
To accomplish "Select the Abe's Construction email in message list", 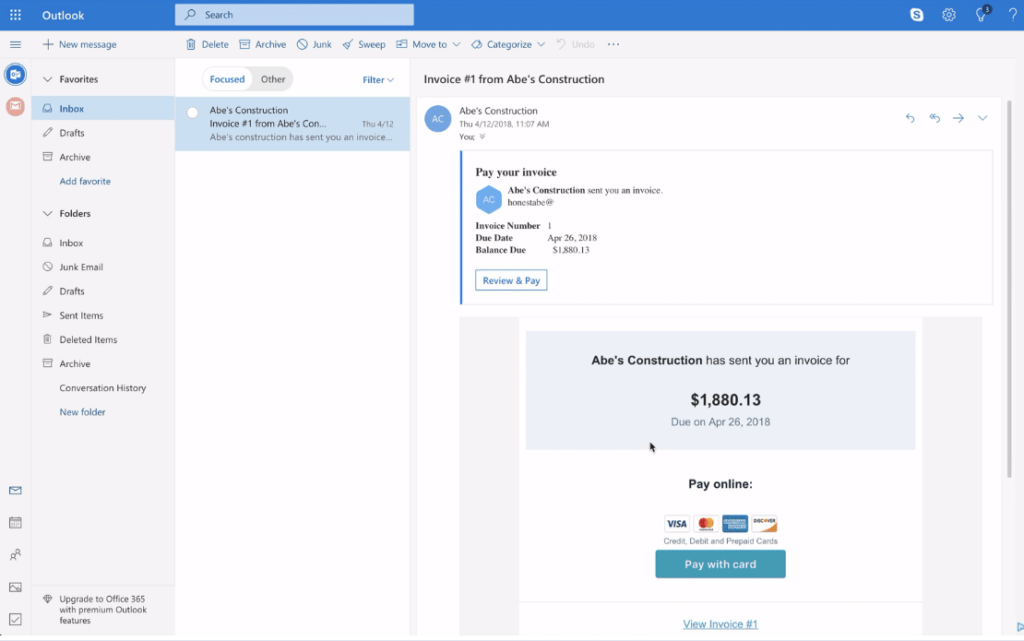I will [x=293, y=123].
